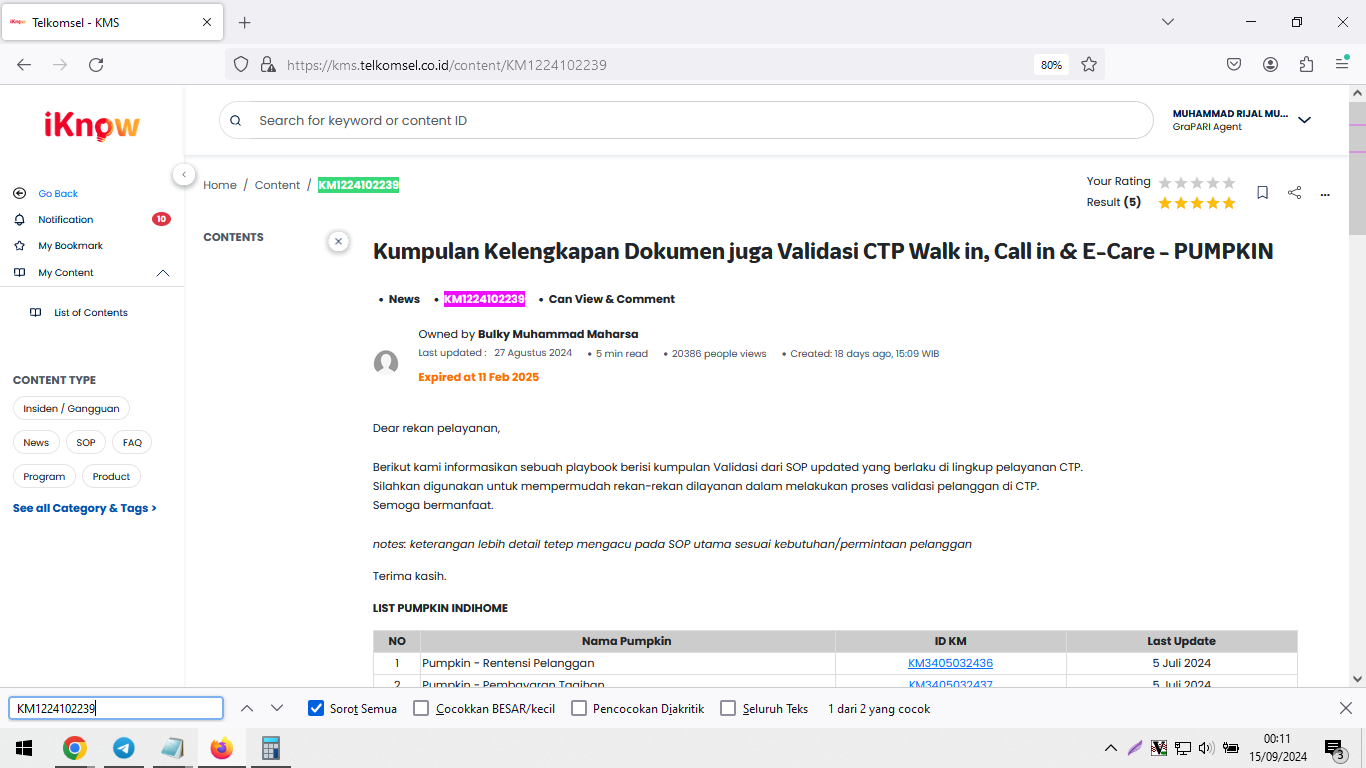Open Windows Start menu
This screenshot has width=1366, height=768.
(x=24, y=748)
